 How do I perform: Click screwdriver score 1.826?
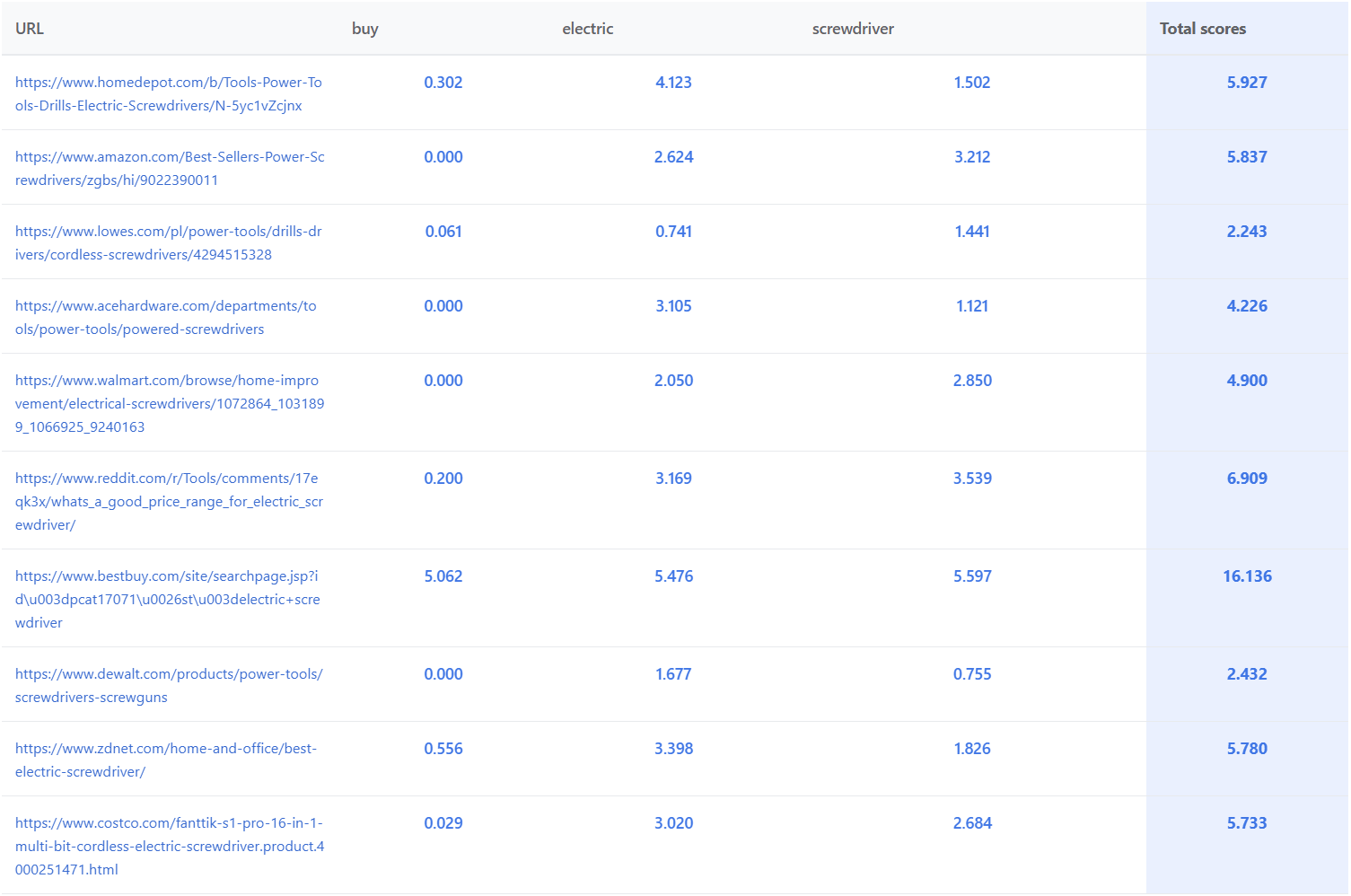tap(972, 749)
